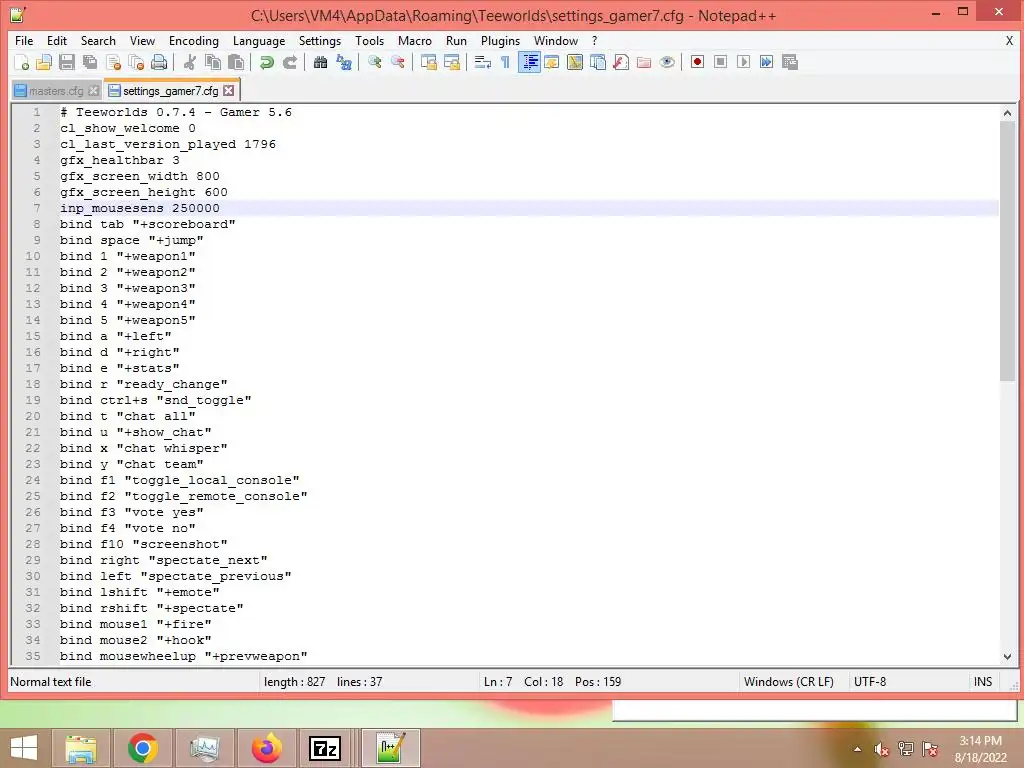Open 7-Zip from the taskbar
Image resolution: width=1024 pixels, height=768 pixels.
325,748
